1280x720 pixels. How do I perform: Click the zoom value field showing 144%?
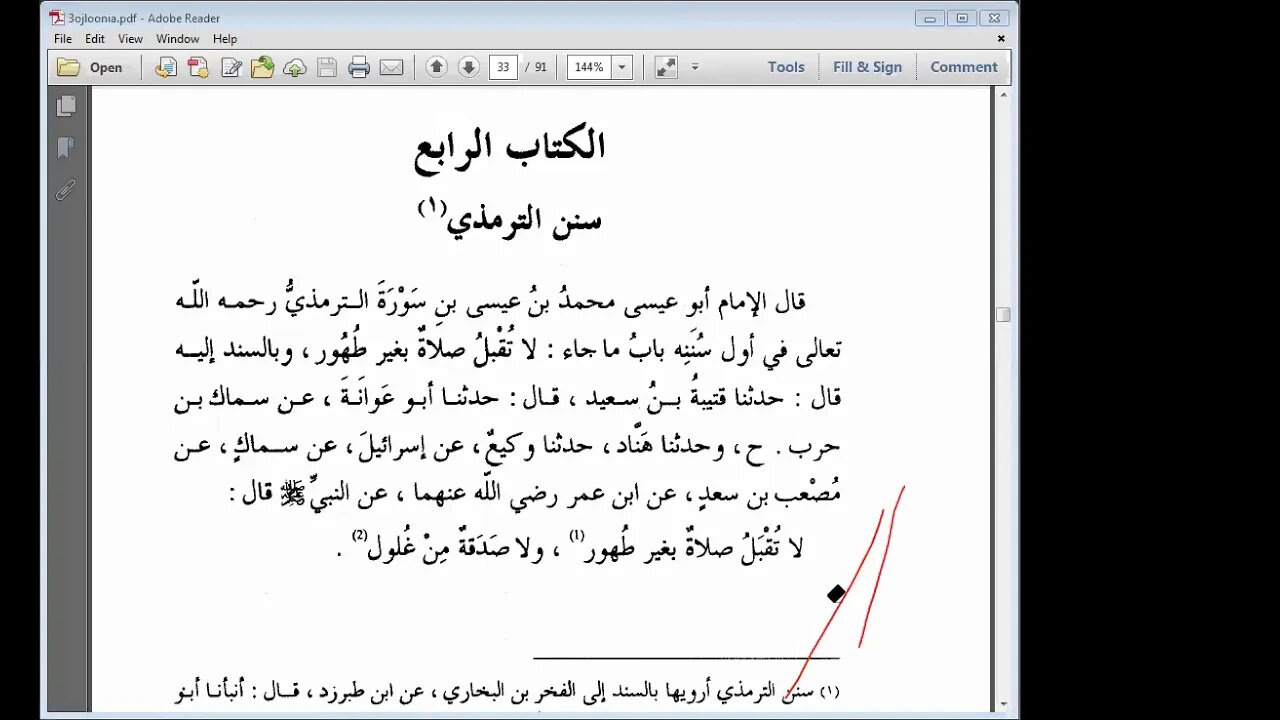click(x=590, y=67)
